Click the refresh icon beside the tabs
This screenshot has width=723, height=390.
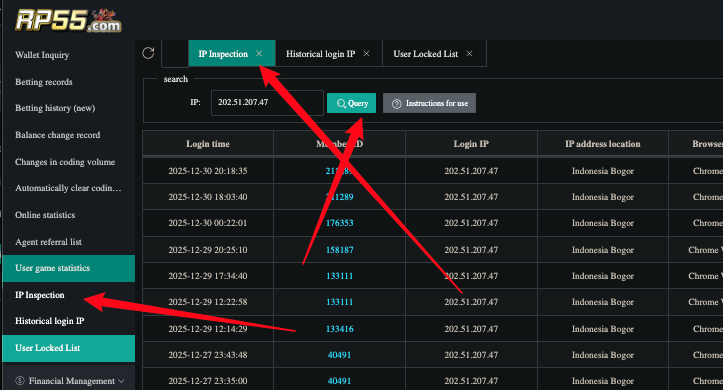[x=148, y=53]
